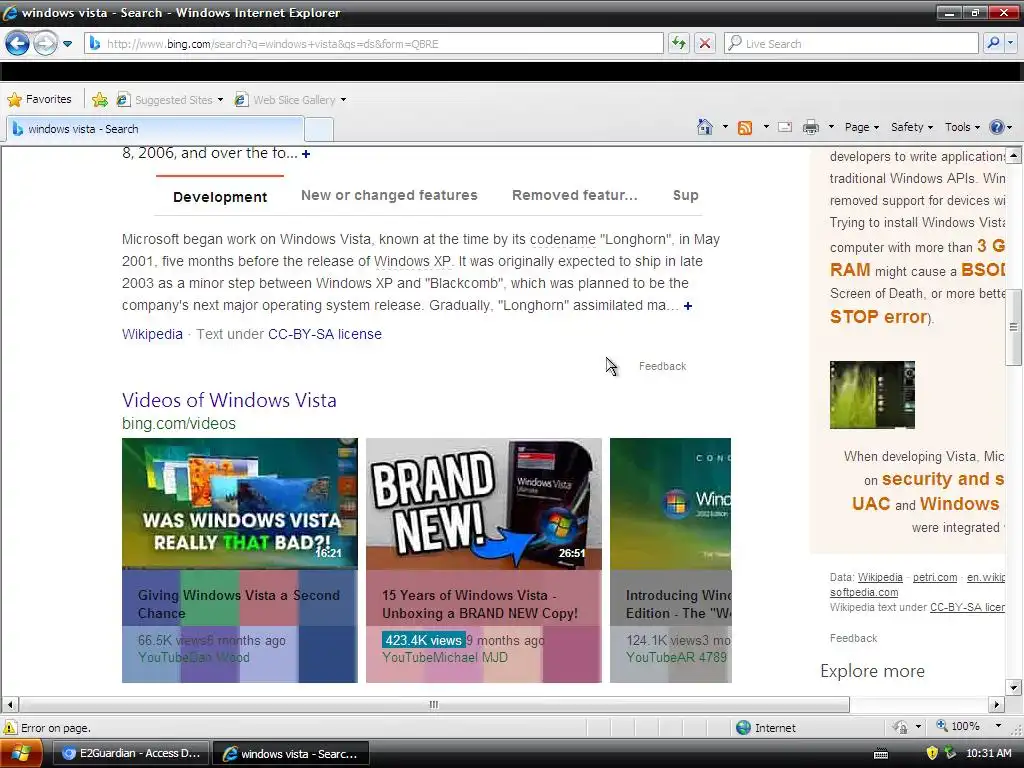Click the search magnifier button

pyautogui.click(x=993, y=44)
